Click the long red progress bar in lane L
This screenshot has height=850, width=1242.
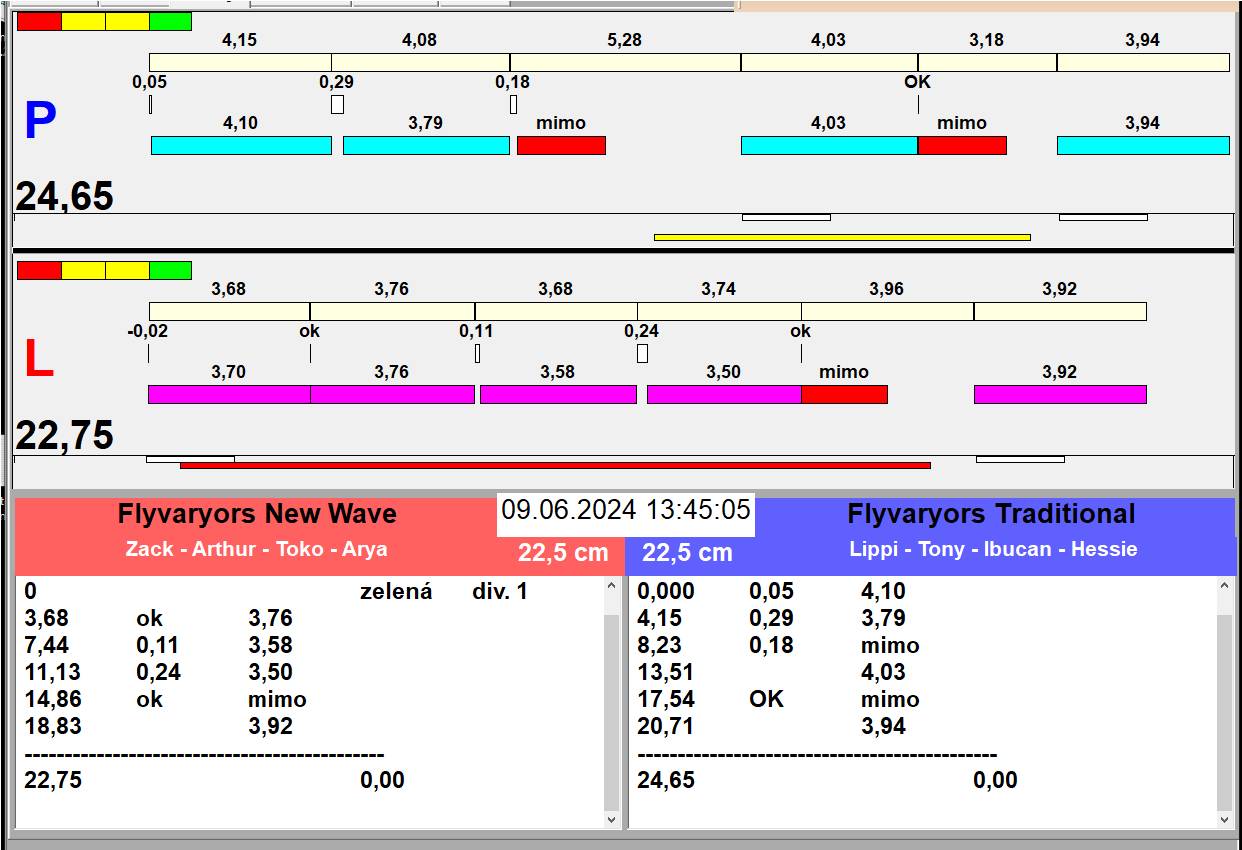coord(555,465)
